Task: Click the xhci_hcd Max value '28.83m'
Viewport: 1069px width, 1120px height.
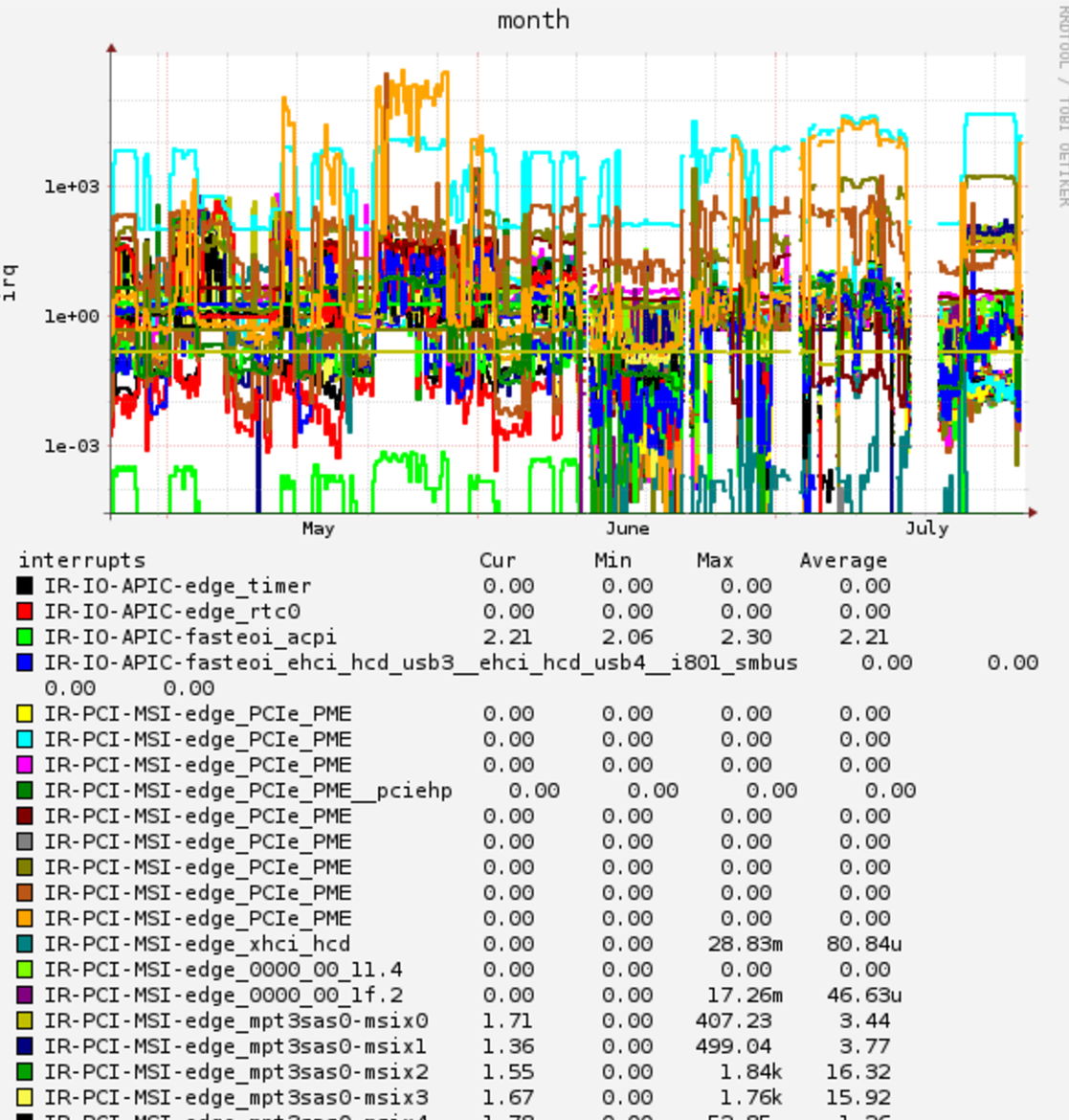Action: point(745,944)
